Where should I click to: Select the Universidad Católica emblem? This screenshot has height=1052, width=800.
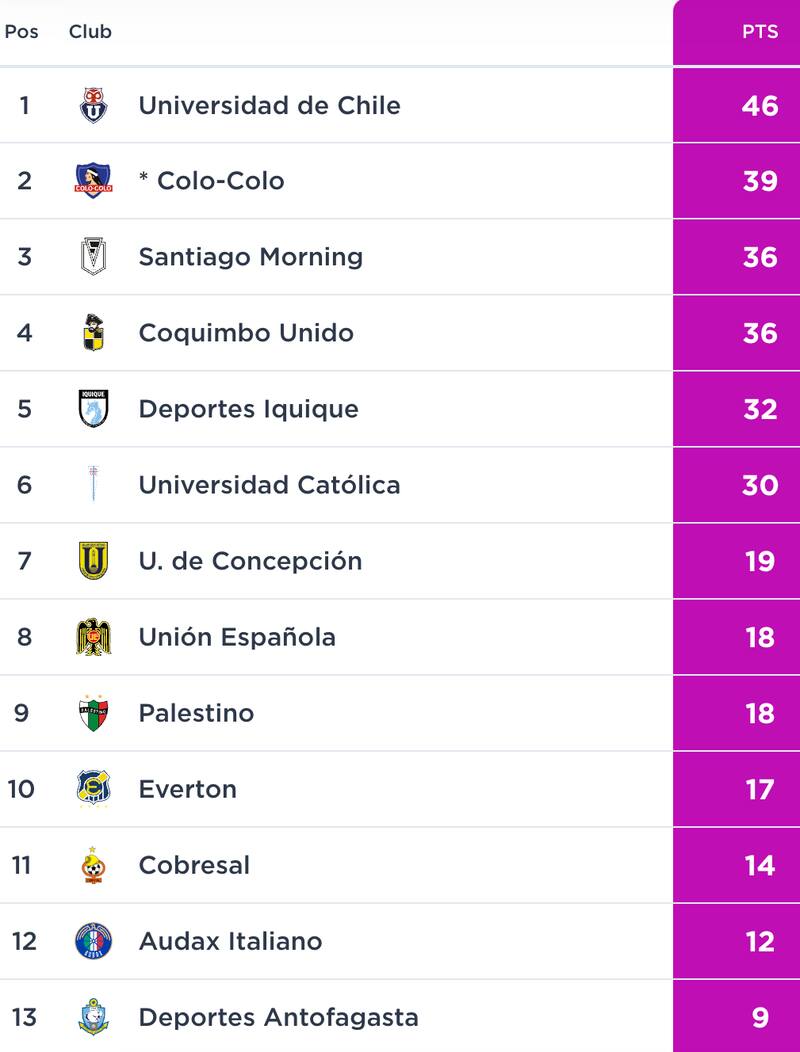(92, 484)
